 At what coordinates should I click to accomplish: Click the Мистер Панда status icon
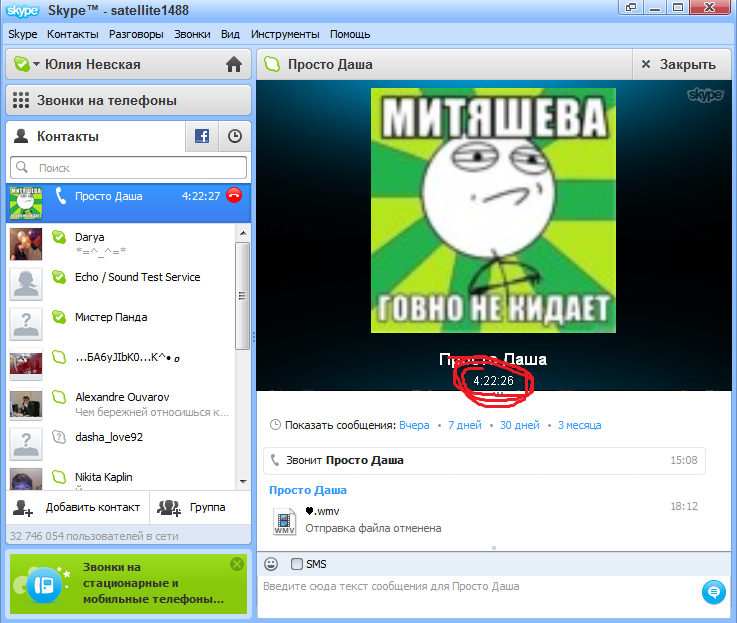point(59,317)
